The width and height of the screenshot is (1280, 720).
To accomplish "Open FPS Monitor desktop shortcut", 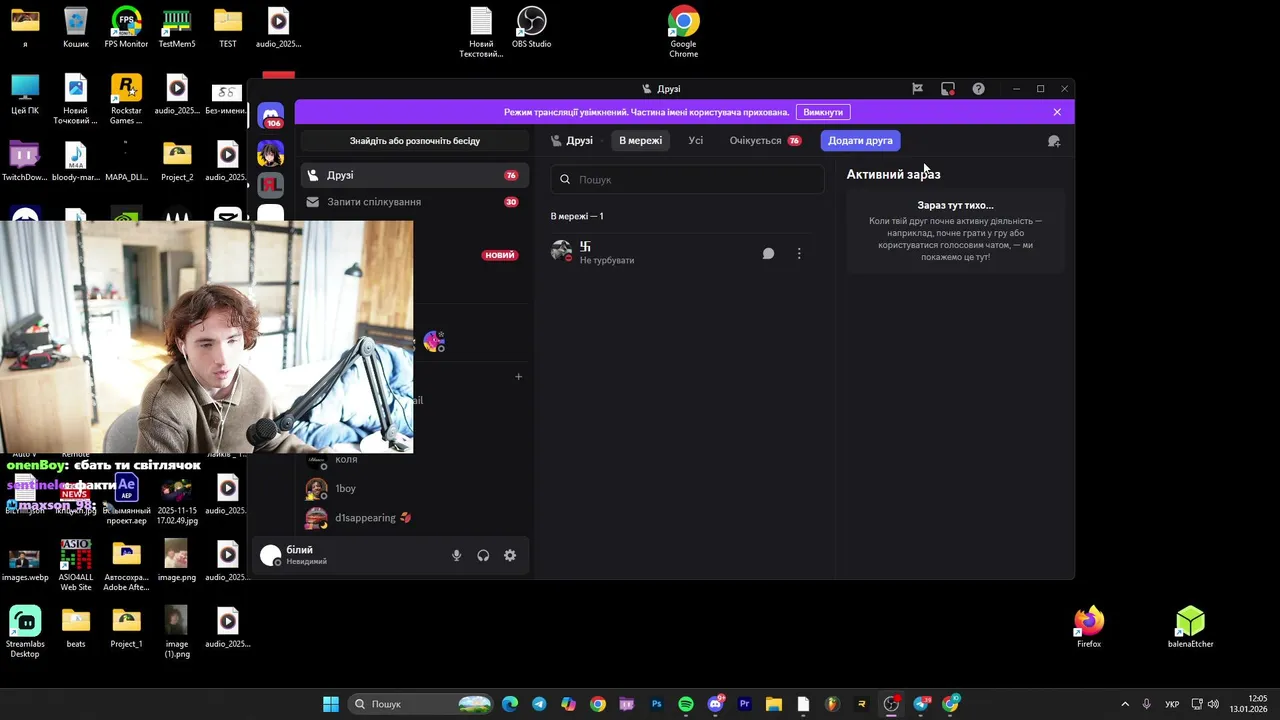I will (x=126, y=28).
